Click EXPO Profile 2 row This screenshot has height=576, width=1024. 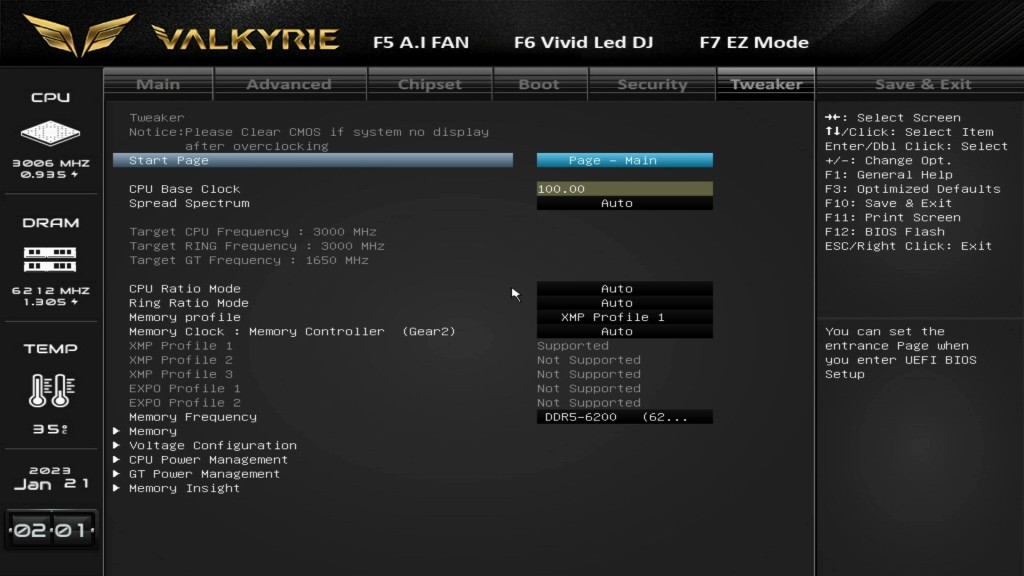pyautogui.click(x=385, y=403)
